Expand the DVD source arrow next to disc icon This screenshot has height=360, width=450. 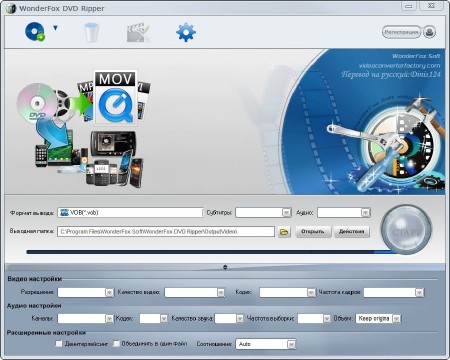click(x=55, y=28)
